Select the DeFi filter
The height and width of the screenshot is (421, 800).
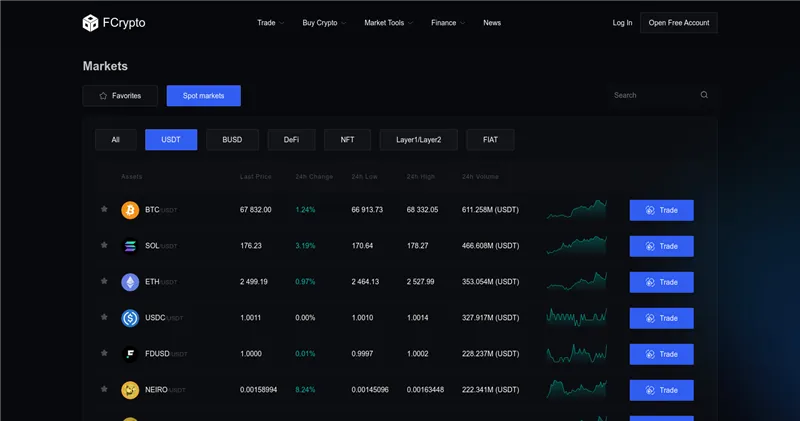pyautogui.click(x=291, y=140)
